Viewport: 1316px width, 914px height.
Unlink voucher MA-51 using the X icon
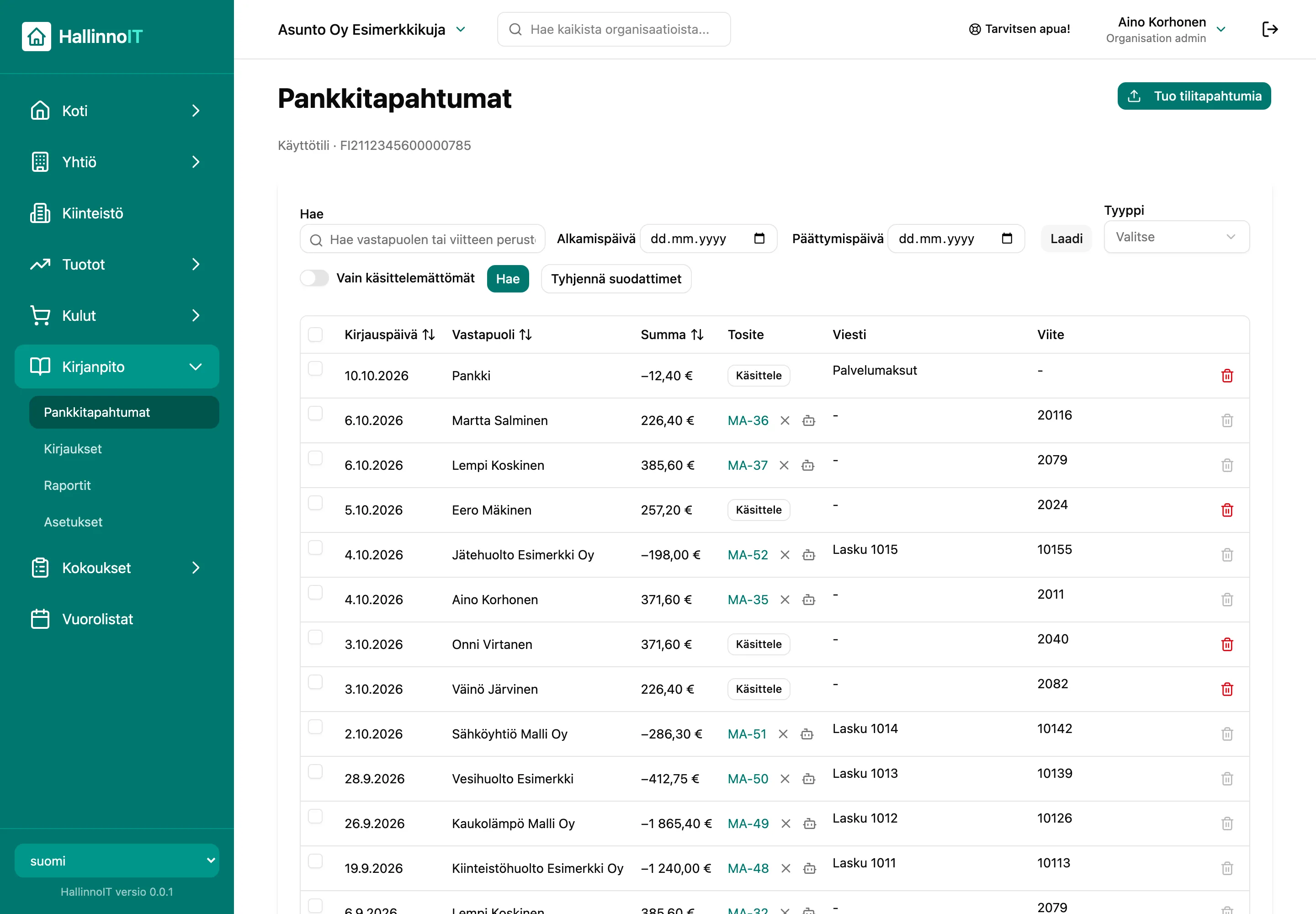point(783,734)
